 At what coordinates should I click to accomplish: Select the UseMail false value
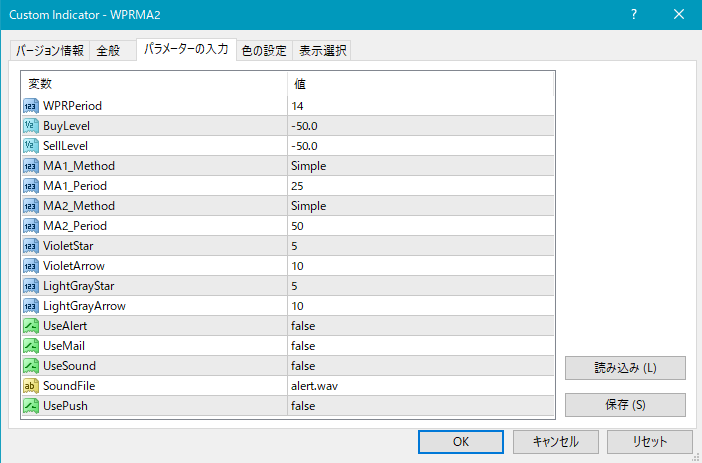(303, 346)
